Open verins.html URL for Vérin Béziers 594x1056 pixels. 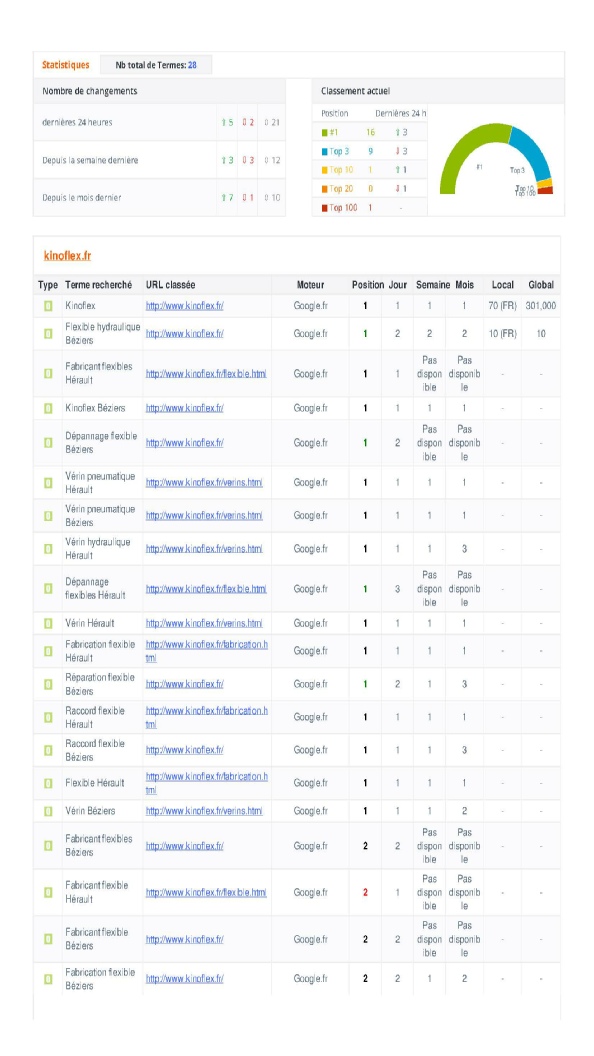204,811
